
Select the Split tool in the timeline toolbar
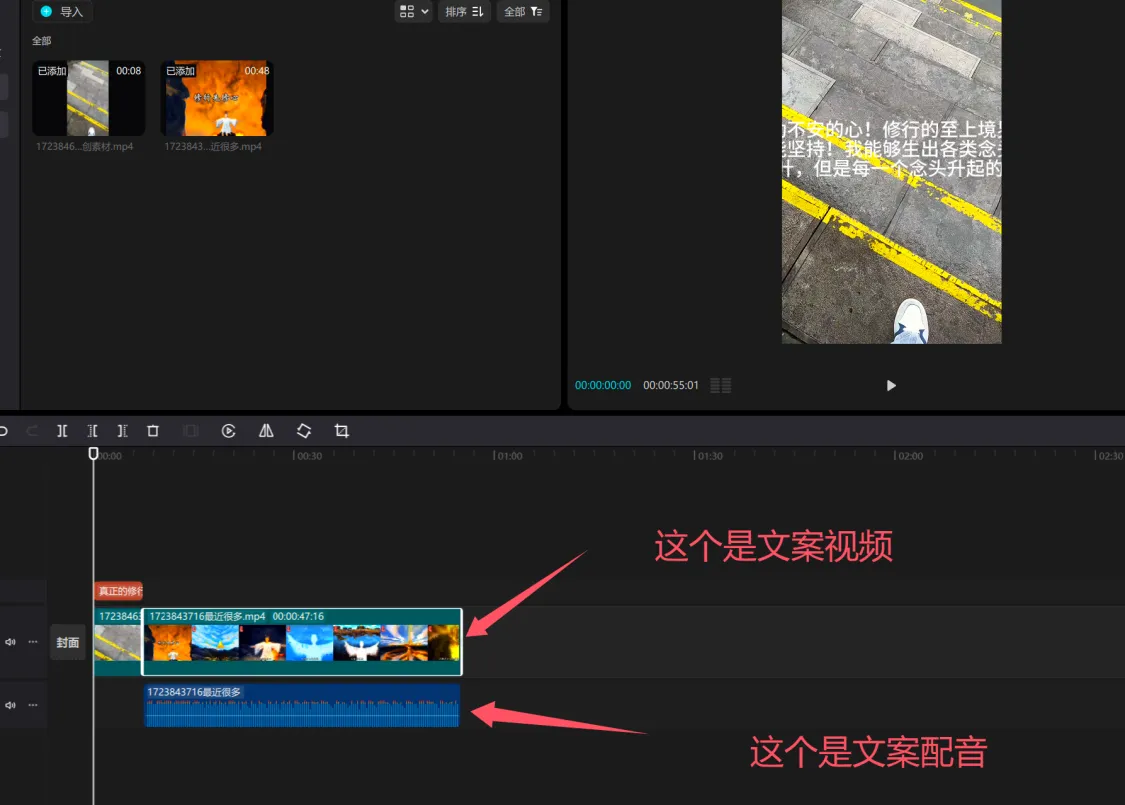(x=62, y=431)
